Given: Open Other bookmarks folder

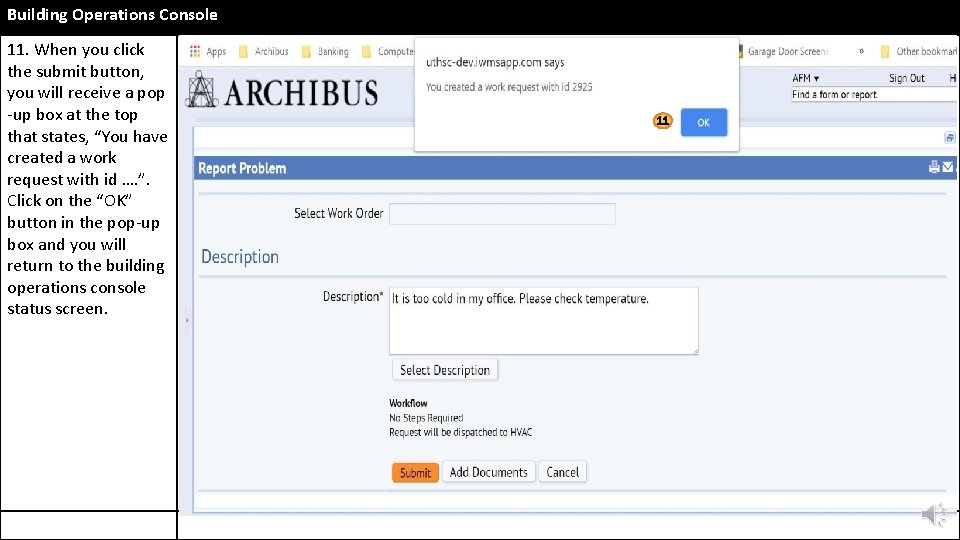Looking at the screenshot, I should pos(919,51).
